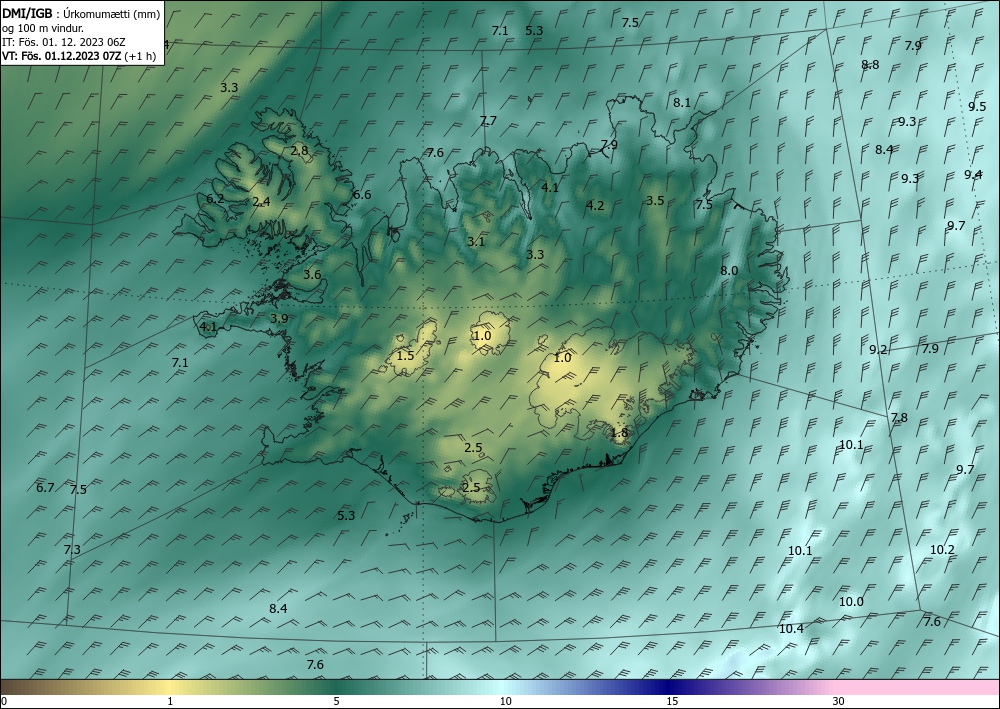Click the 10.2 value on the map
The image size is (1000, 709).
tap(942, 549)
